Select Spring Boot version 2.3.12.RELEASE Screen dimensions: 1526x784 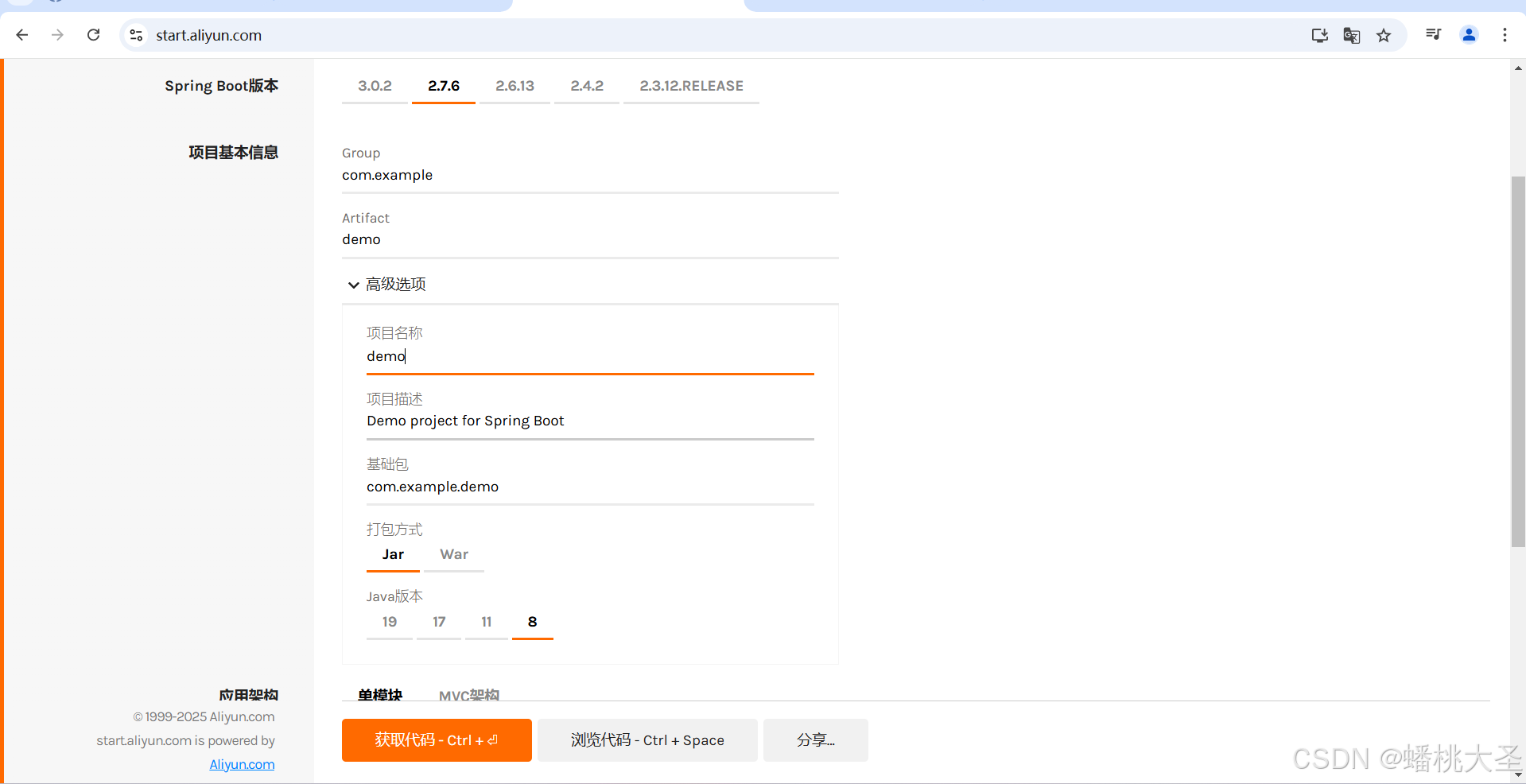691,86
